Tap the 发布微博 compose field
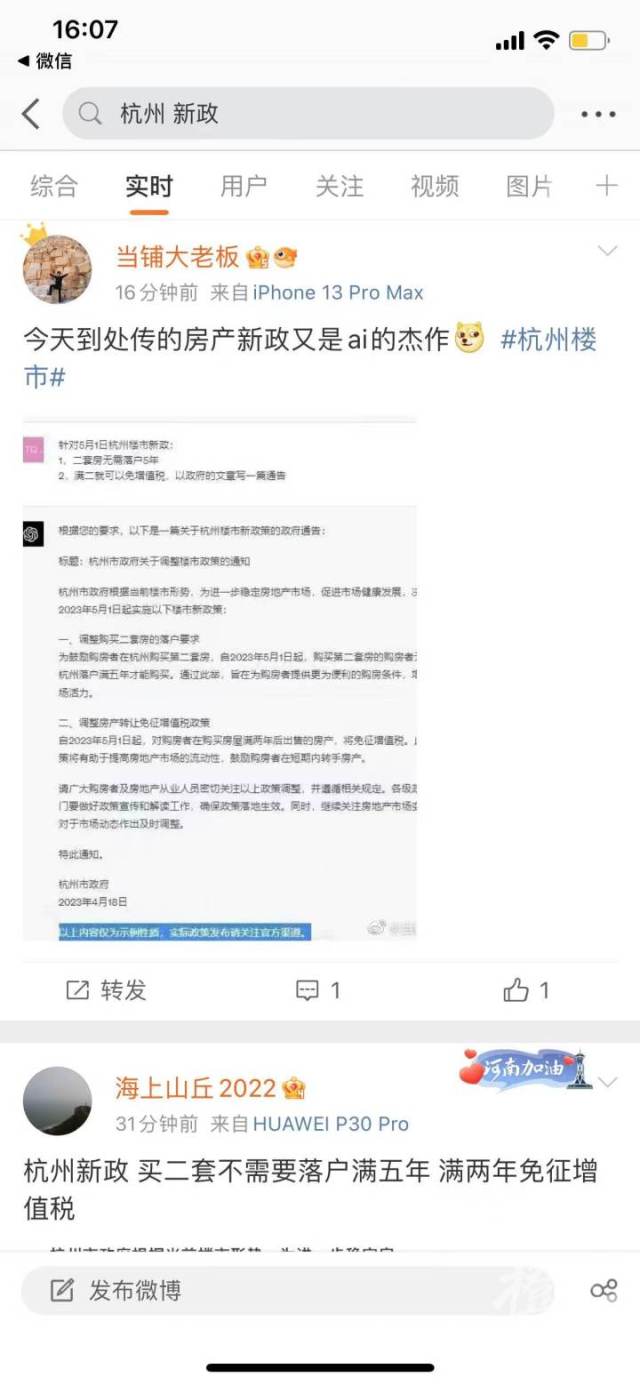Image resolution: width=640 pixels, height=1385 pixels. [x=291, y=1290]
